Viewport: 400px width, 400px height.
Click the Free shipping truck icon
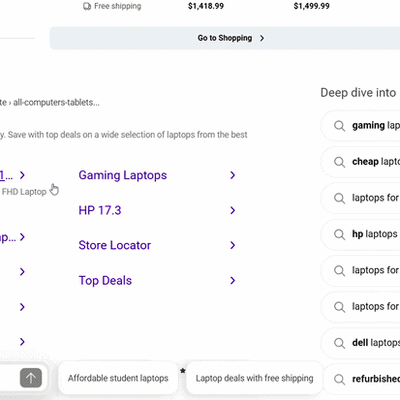87,6
